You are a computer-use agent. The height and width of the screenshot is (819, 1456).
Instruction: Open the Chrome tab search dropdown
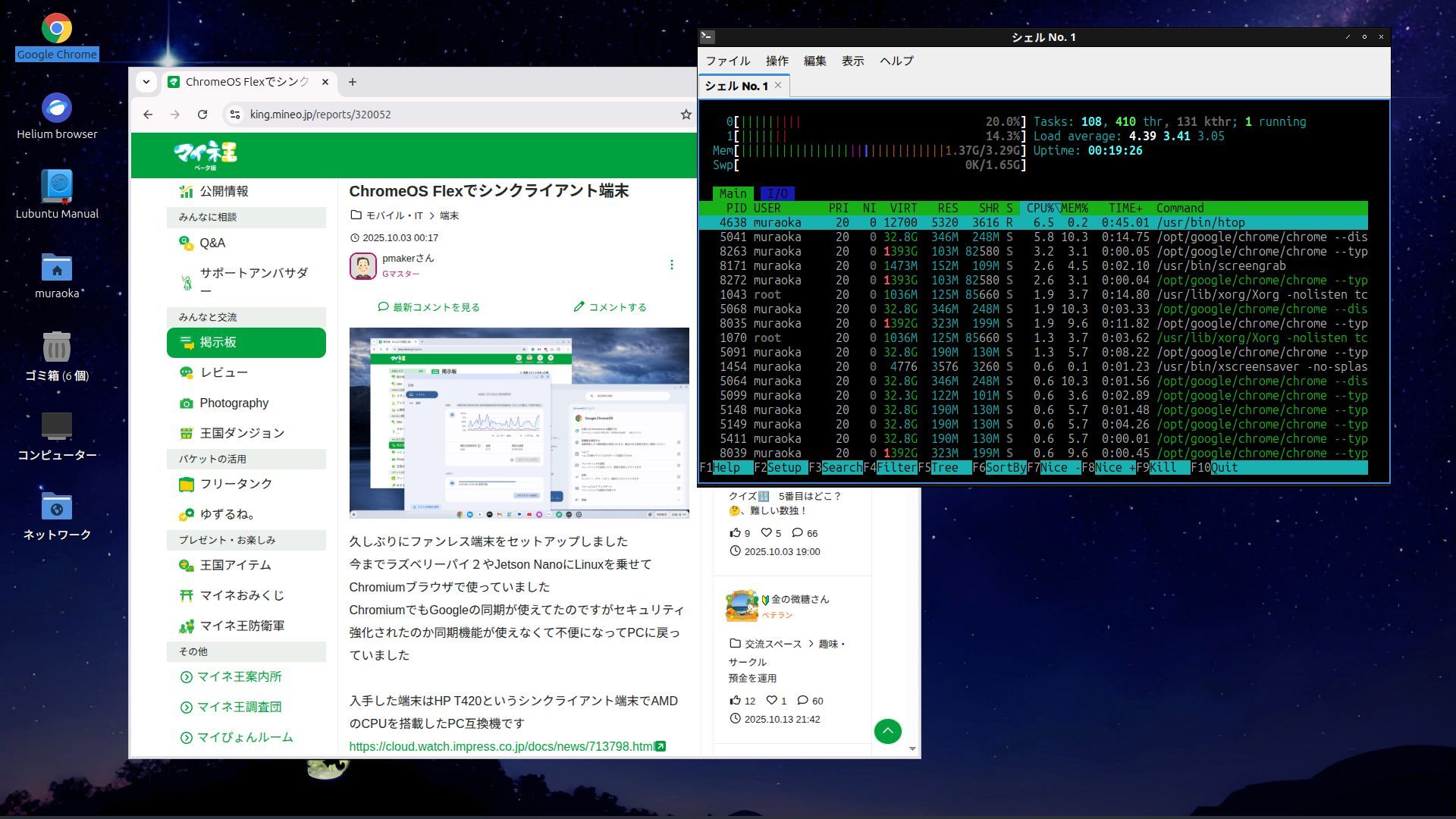point(146,82)
